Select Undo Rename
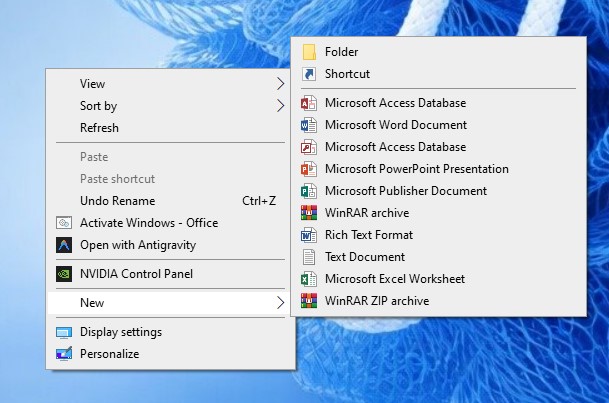This screenshot has width=609, height=403. pos(170,201)
